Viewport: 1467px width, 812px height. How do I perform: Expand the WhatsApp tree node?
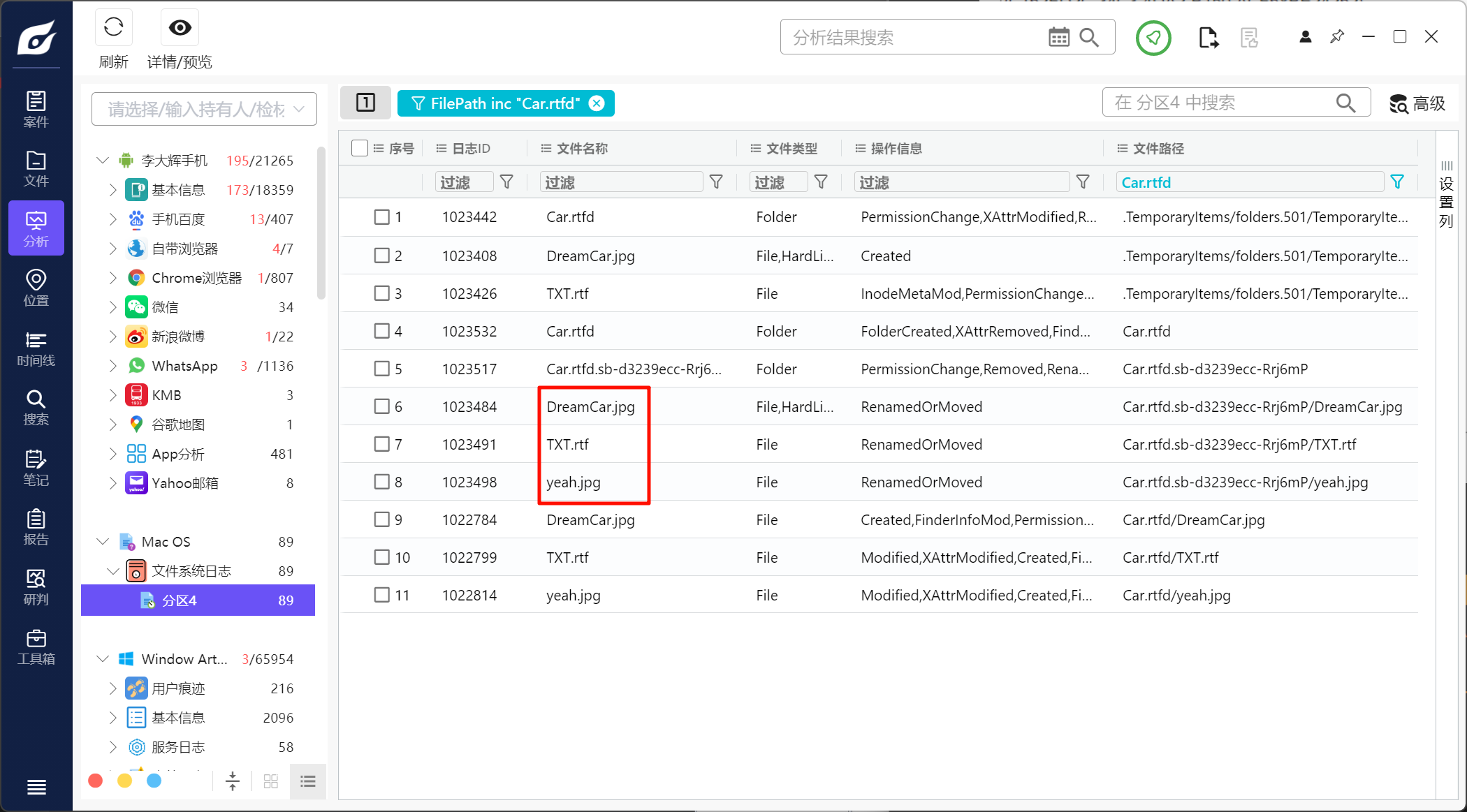tap(112, 366)
